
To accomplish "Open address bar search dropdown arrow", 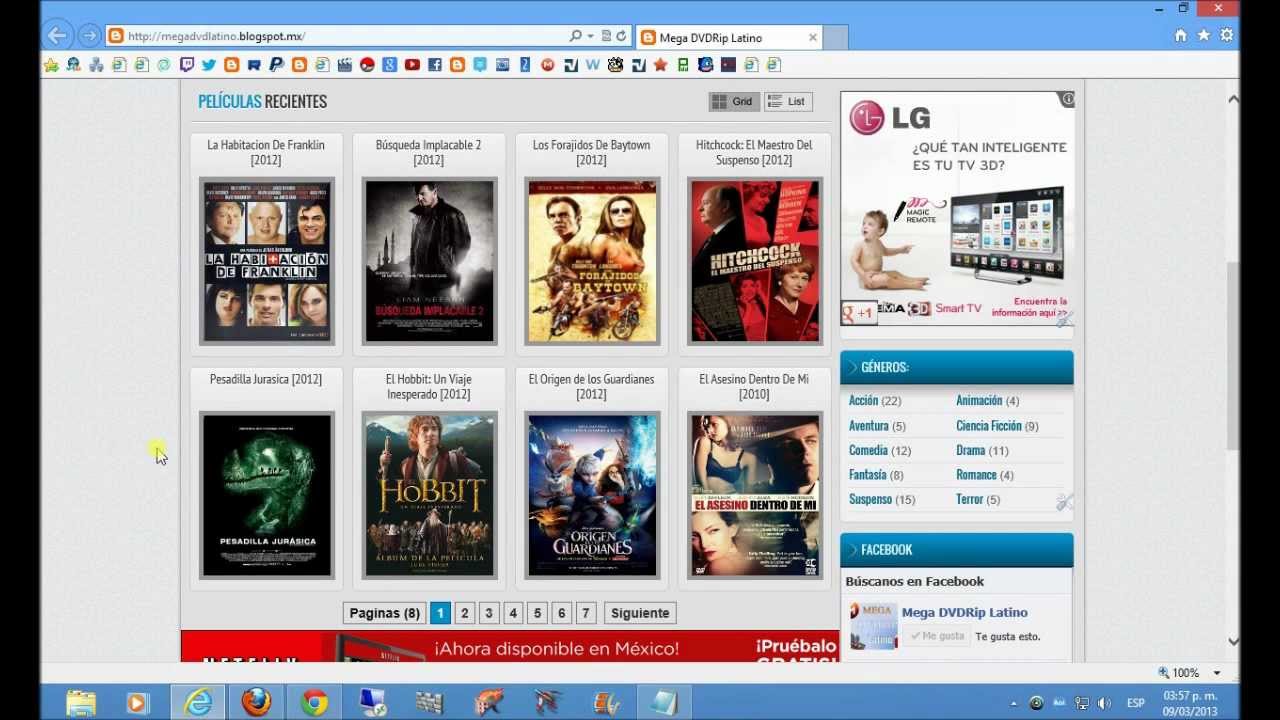I will click(591, 36).
